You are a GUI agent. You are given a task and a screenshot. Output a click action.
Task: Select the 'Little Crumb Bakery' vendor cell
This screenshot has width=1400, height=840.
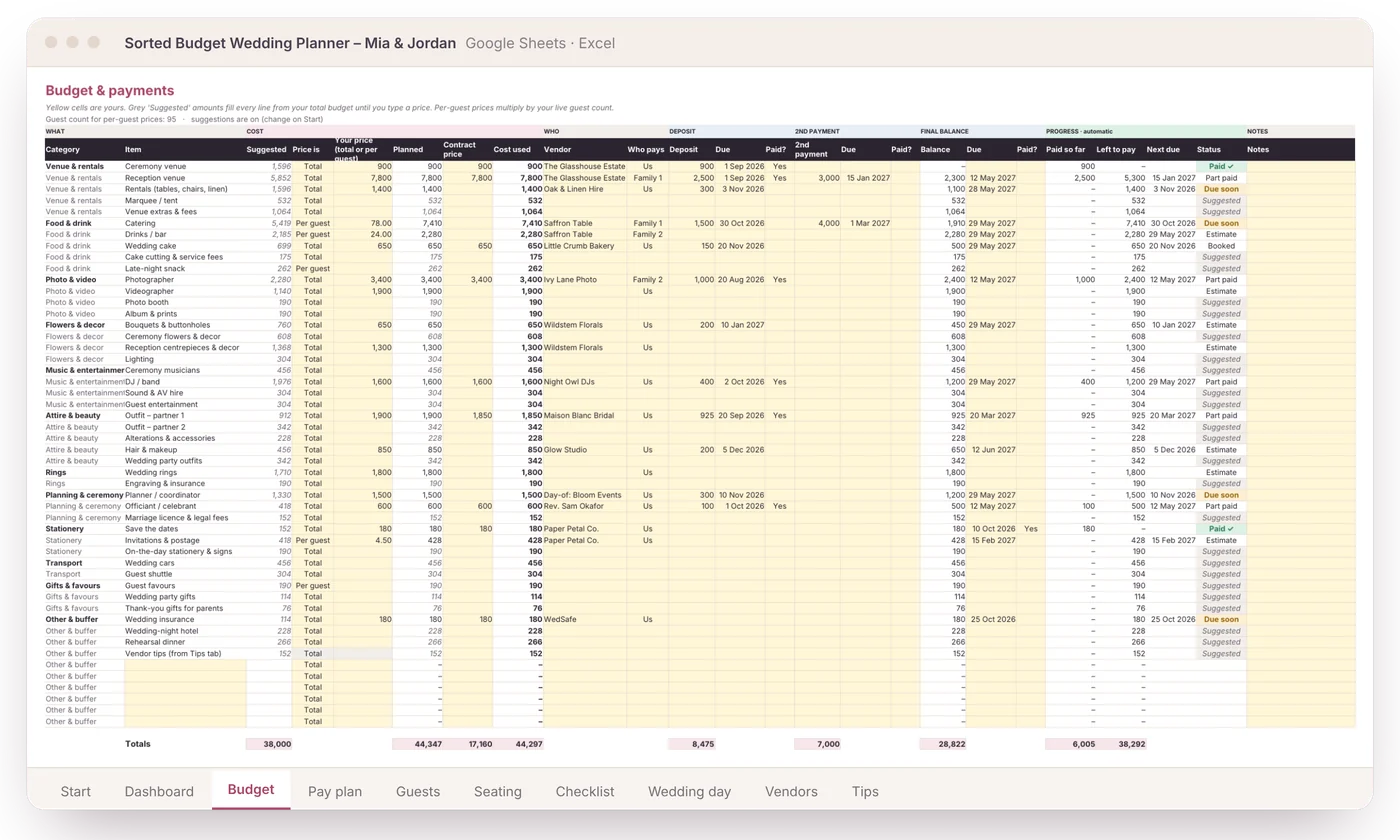click(x=585, y=246)
